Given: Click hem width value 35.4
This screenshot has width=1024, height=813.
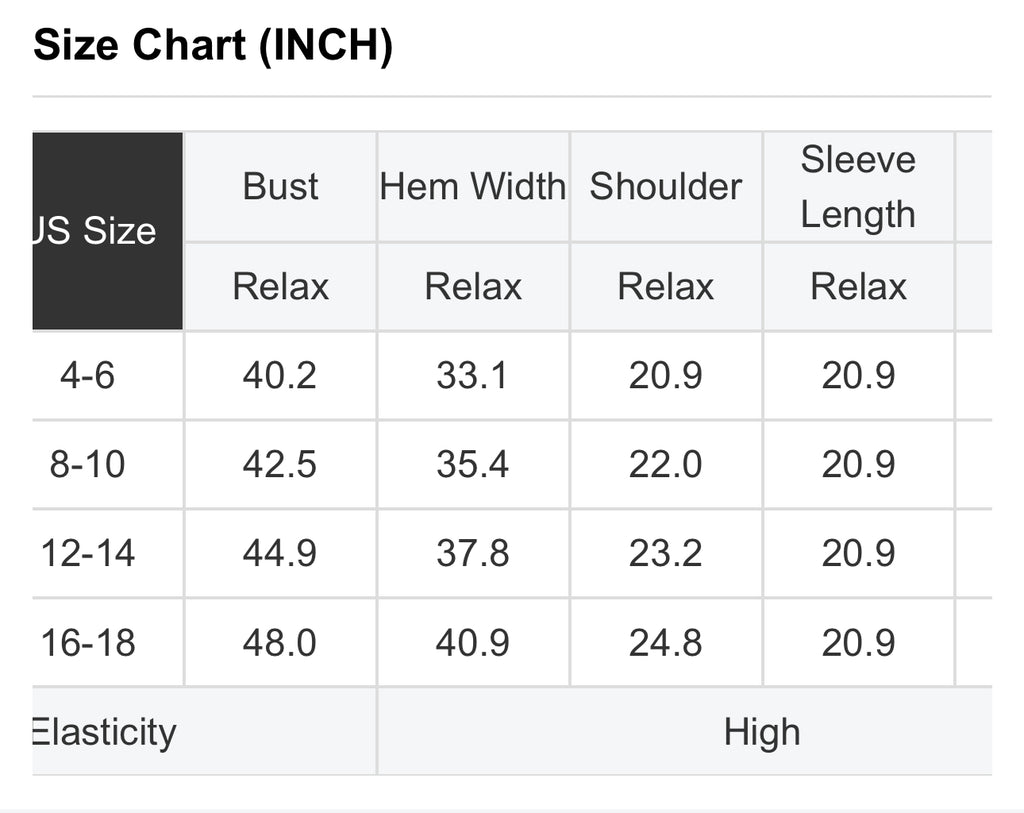Looking at the screenshot, I should point(473,464).
